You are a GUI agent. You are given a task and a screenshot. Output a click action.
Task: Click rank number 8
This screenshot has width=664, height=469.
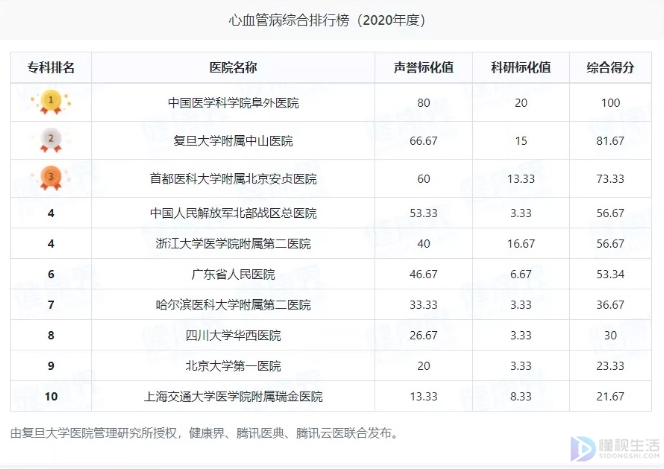click(51, 335)
